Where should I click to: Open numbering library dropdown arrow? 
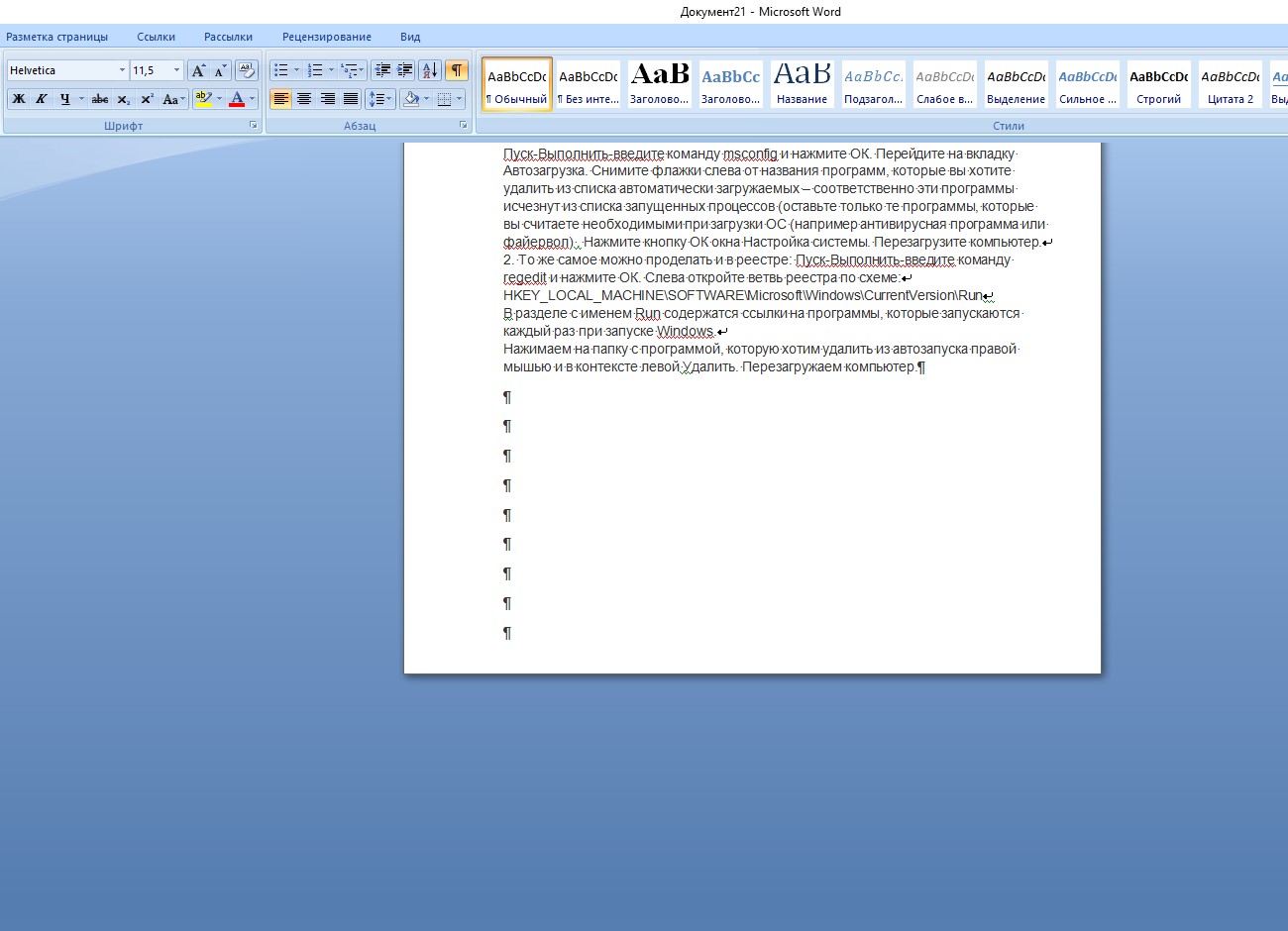331,70
